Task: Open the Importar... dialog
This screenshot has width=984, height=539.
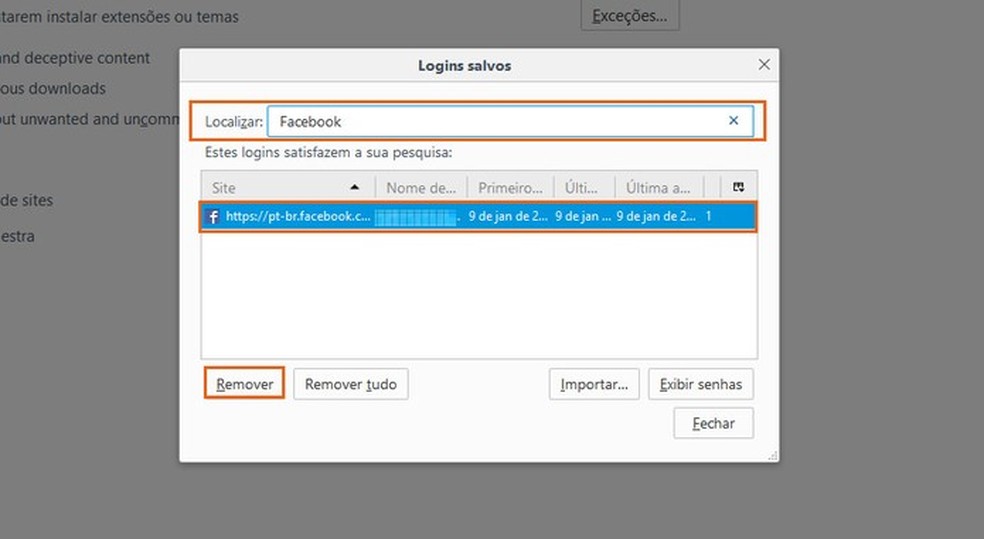Action: [x=594, y=383]
